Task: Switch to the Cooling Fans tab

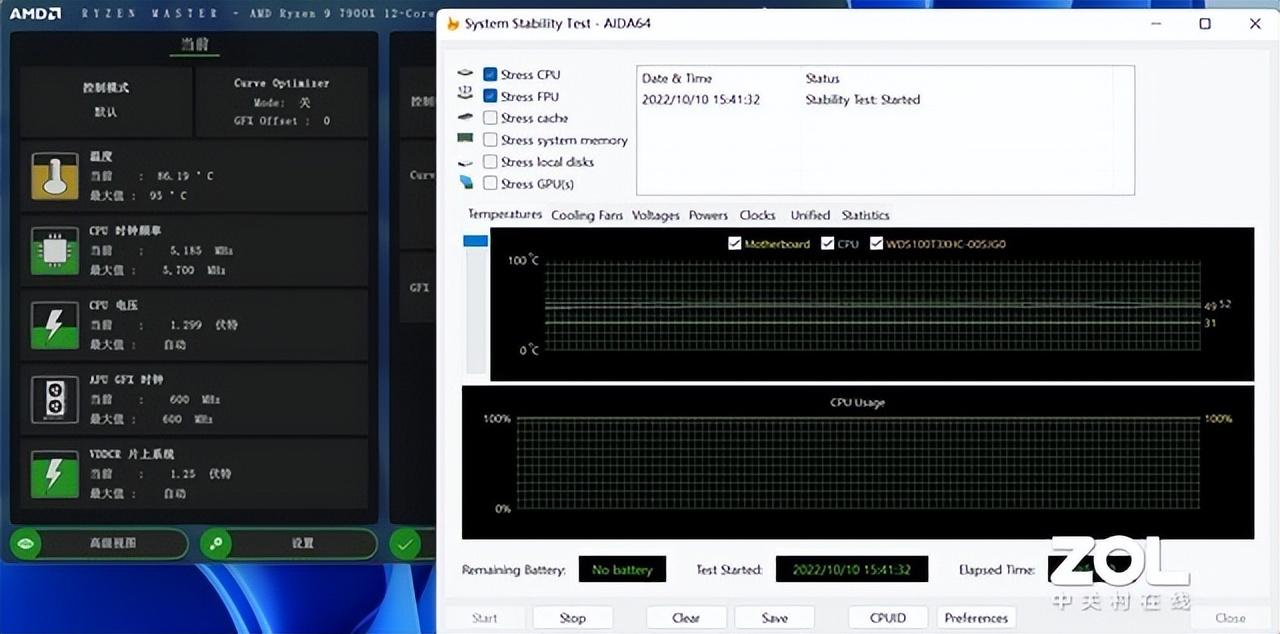Action: pyautogui.click(x=587, y=215)
